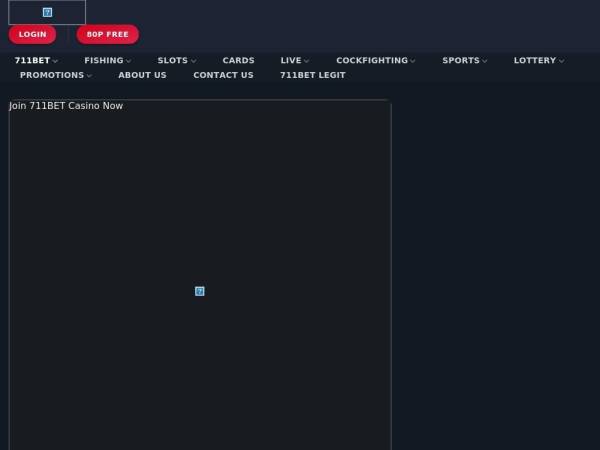Viewport: 600px width, 450px height.
Task: Open the COCKFIGHTING menu
Action: click(x=372, y=60)
